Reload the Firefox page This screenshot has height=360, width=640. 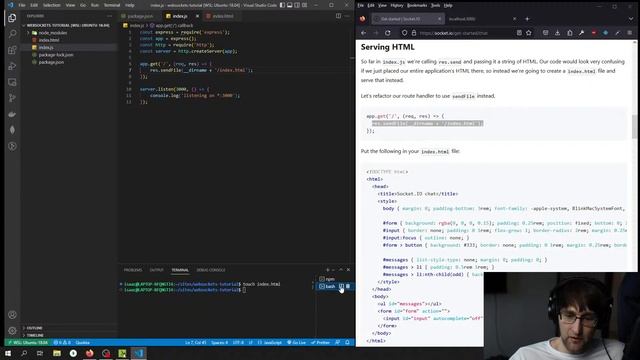(x=388, y=33)
